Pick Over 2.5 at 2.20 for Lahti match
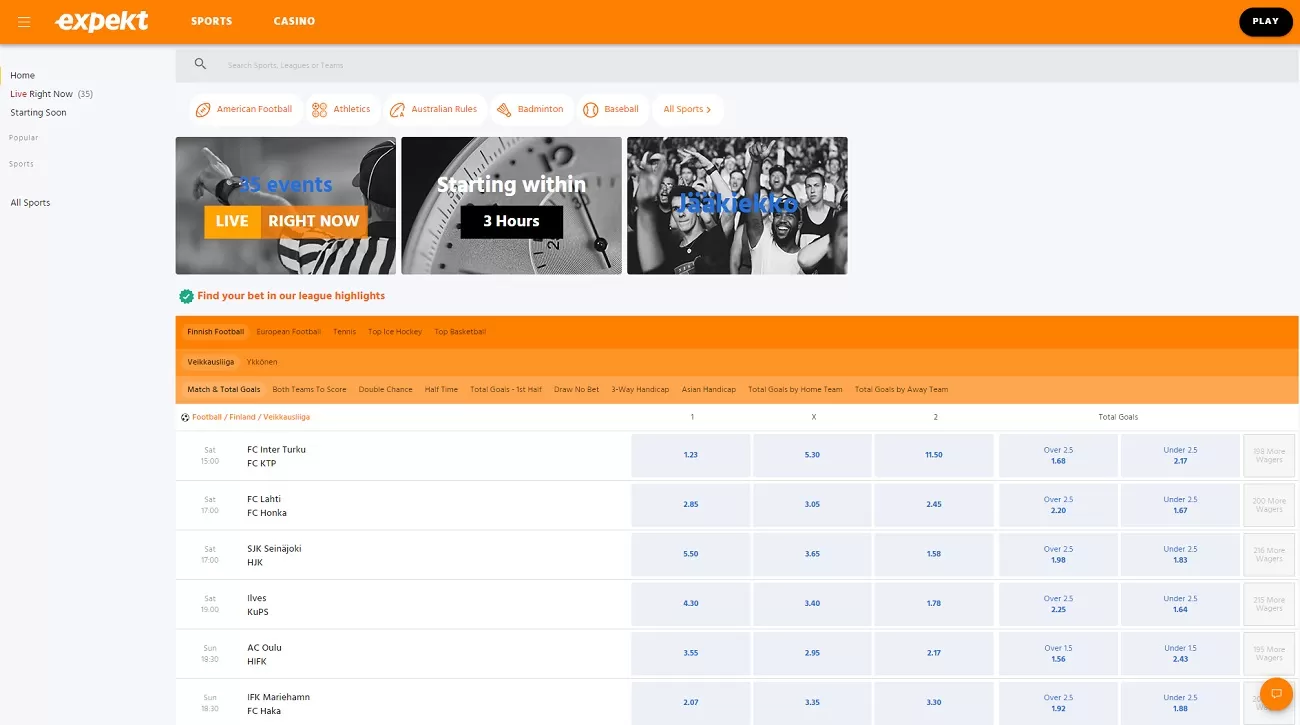Viewport: 1300px width, 725px height. 1058,505
